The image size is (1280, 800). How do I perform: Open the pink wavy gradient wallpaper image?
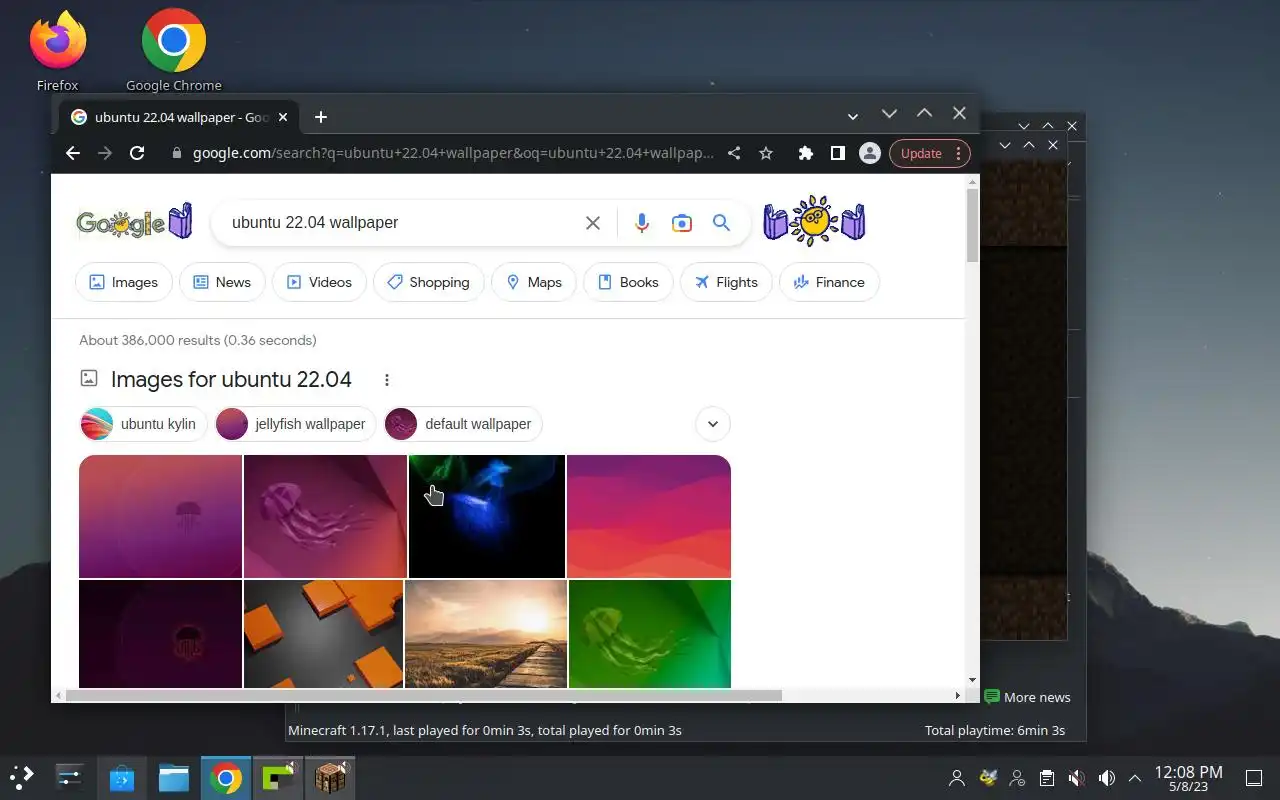(x=649, y=516)
